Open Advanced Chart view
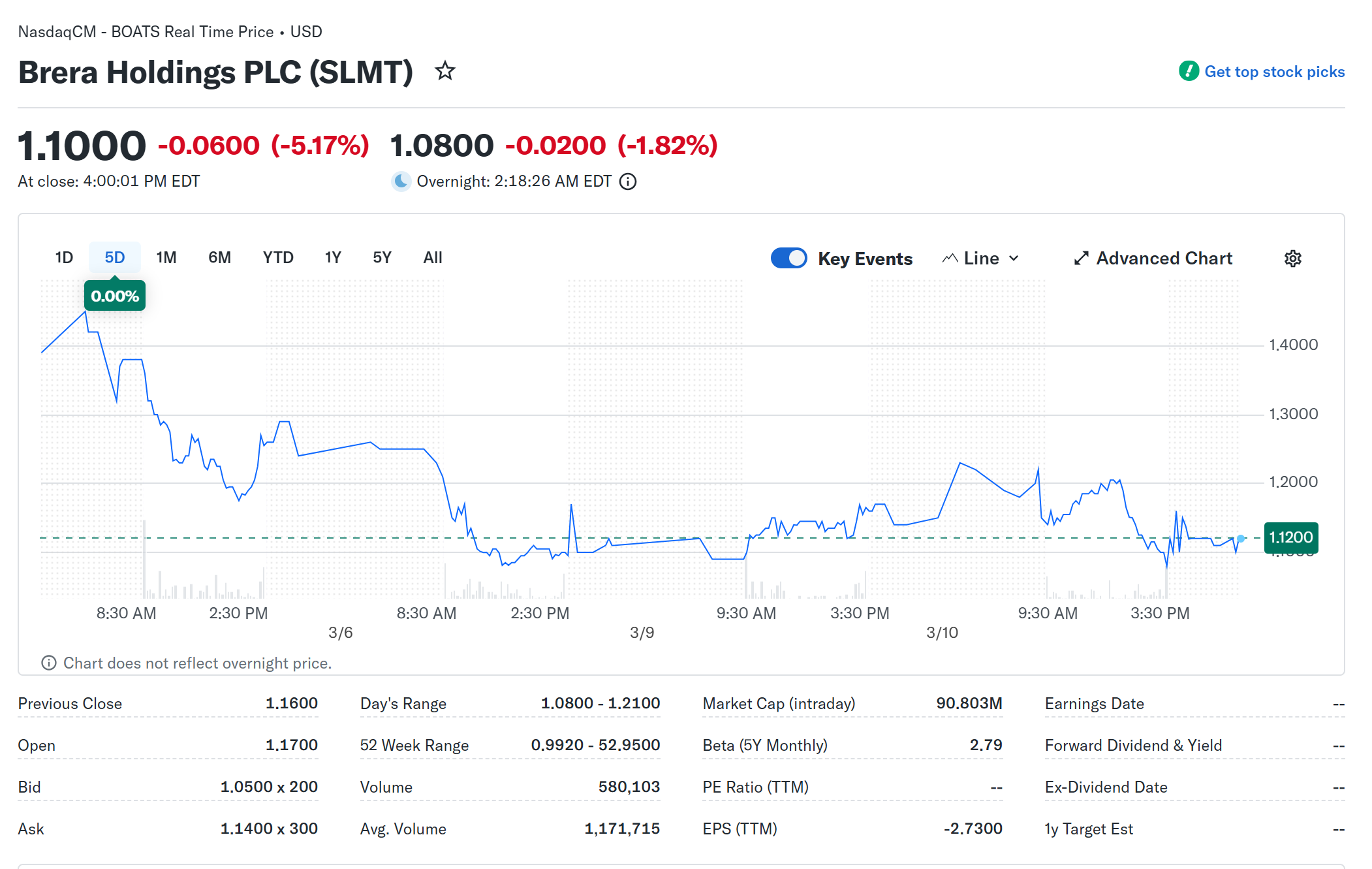The width and height of the screenshot is (1372, 869). [1164, 259]
